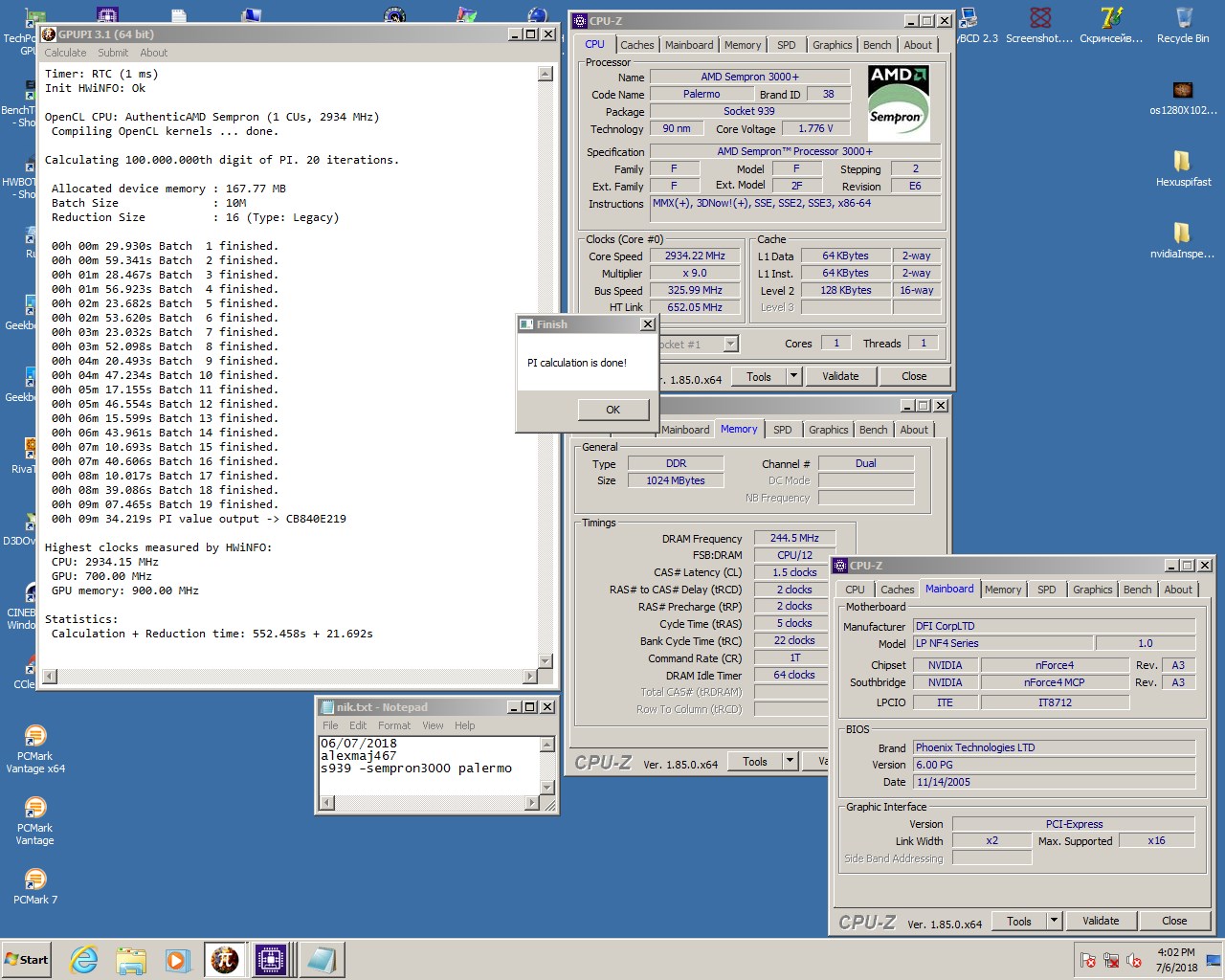
Task: Switch to Caches tab in CPU-Z CPU window
Action: coord(636,45)
